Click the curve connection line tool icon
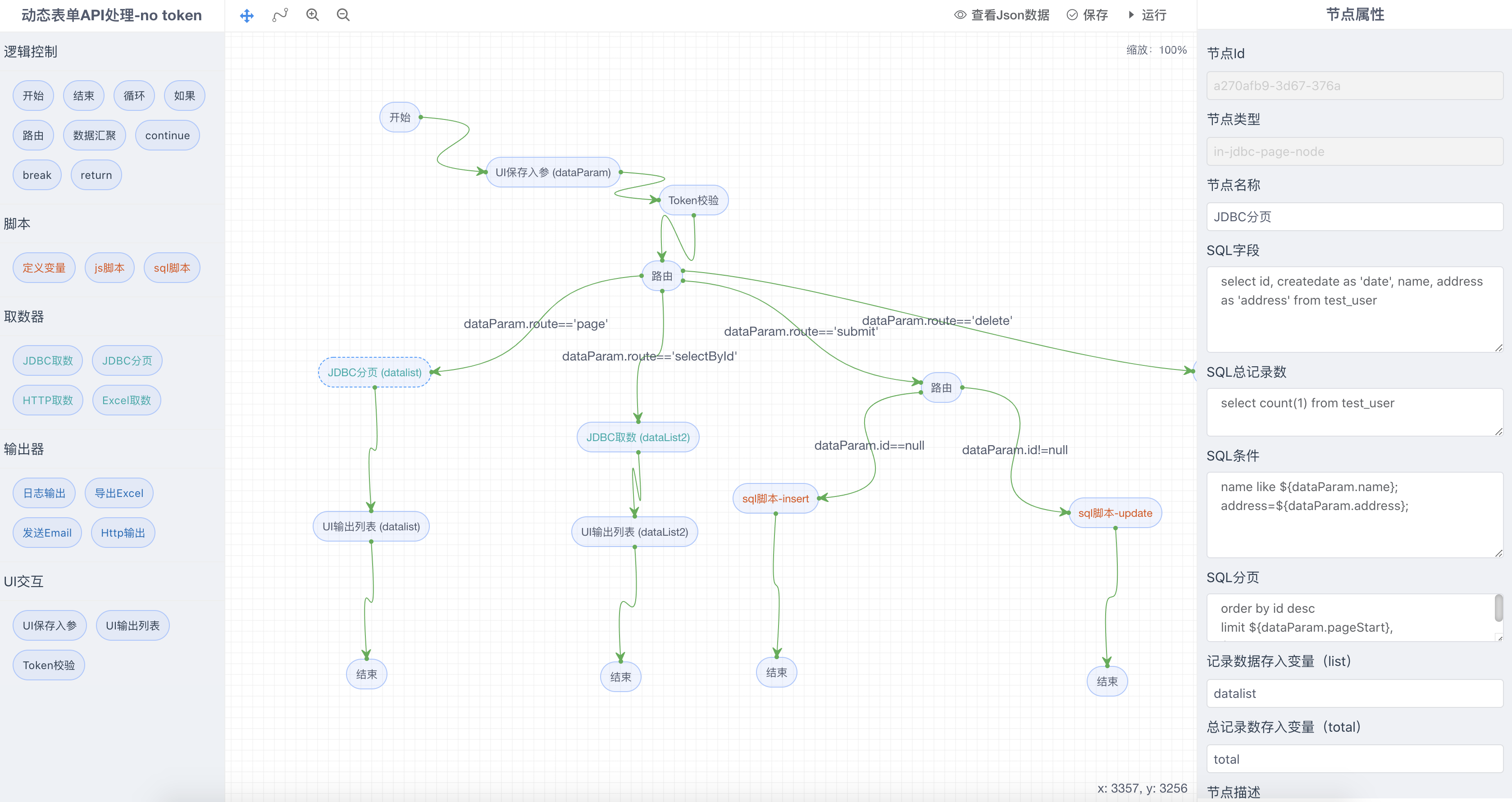The image size is (1512, 802). [x=280, y=15]
